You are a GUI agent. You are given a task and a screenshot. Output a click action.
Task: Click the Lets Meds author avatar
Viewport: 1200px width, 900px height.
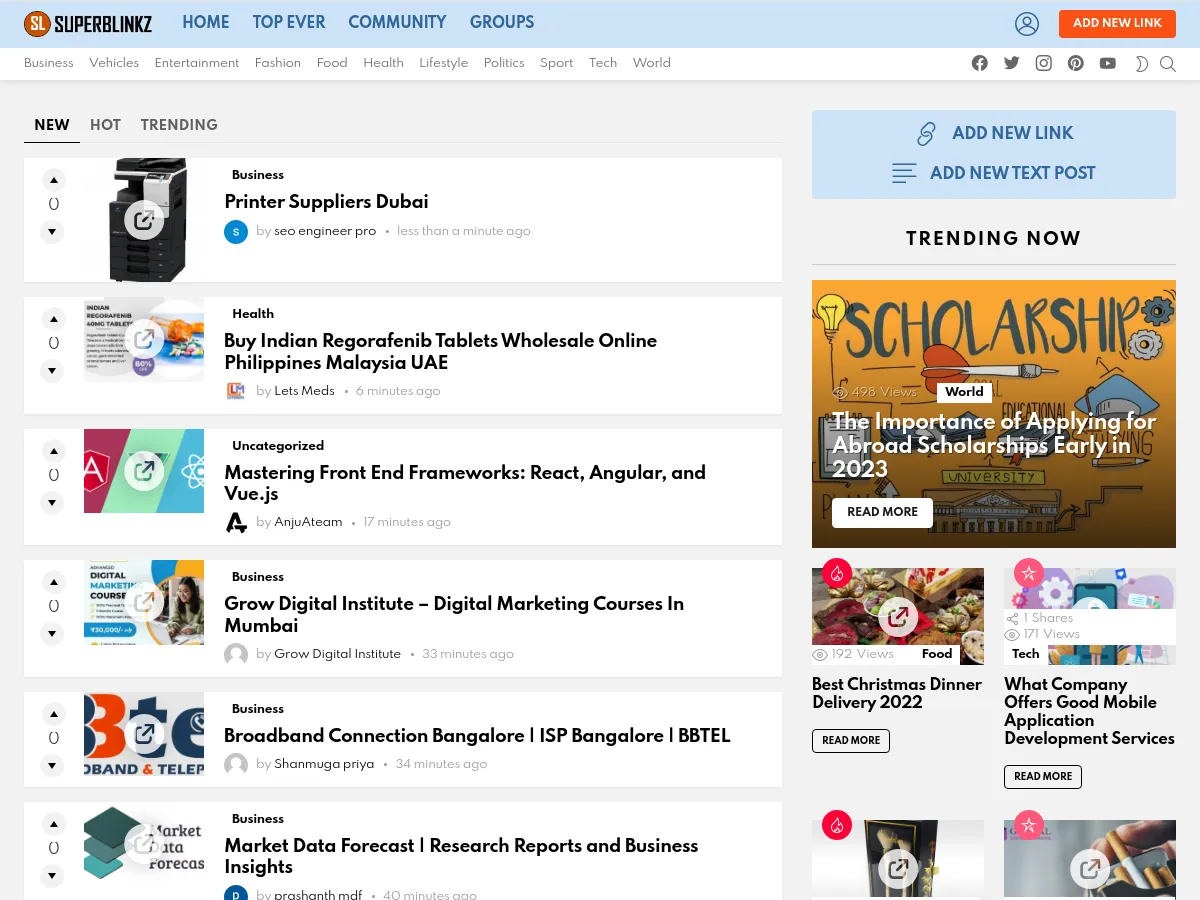pyautogui.click(x=236, y=391)
